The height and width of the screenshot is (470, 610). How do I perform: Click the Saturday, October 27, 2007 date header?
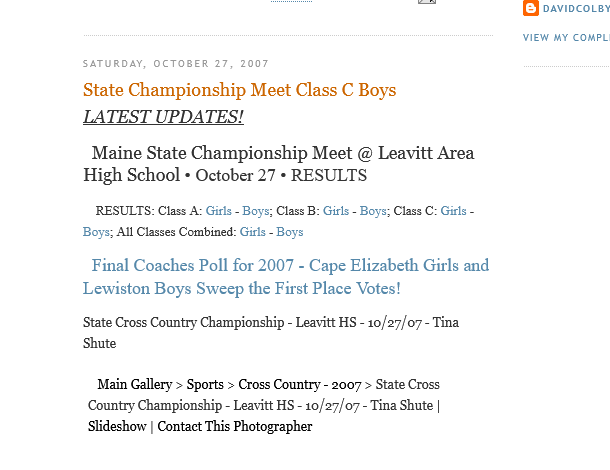[176, 64]
